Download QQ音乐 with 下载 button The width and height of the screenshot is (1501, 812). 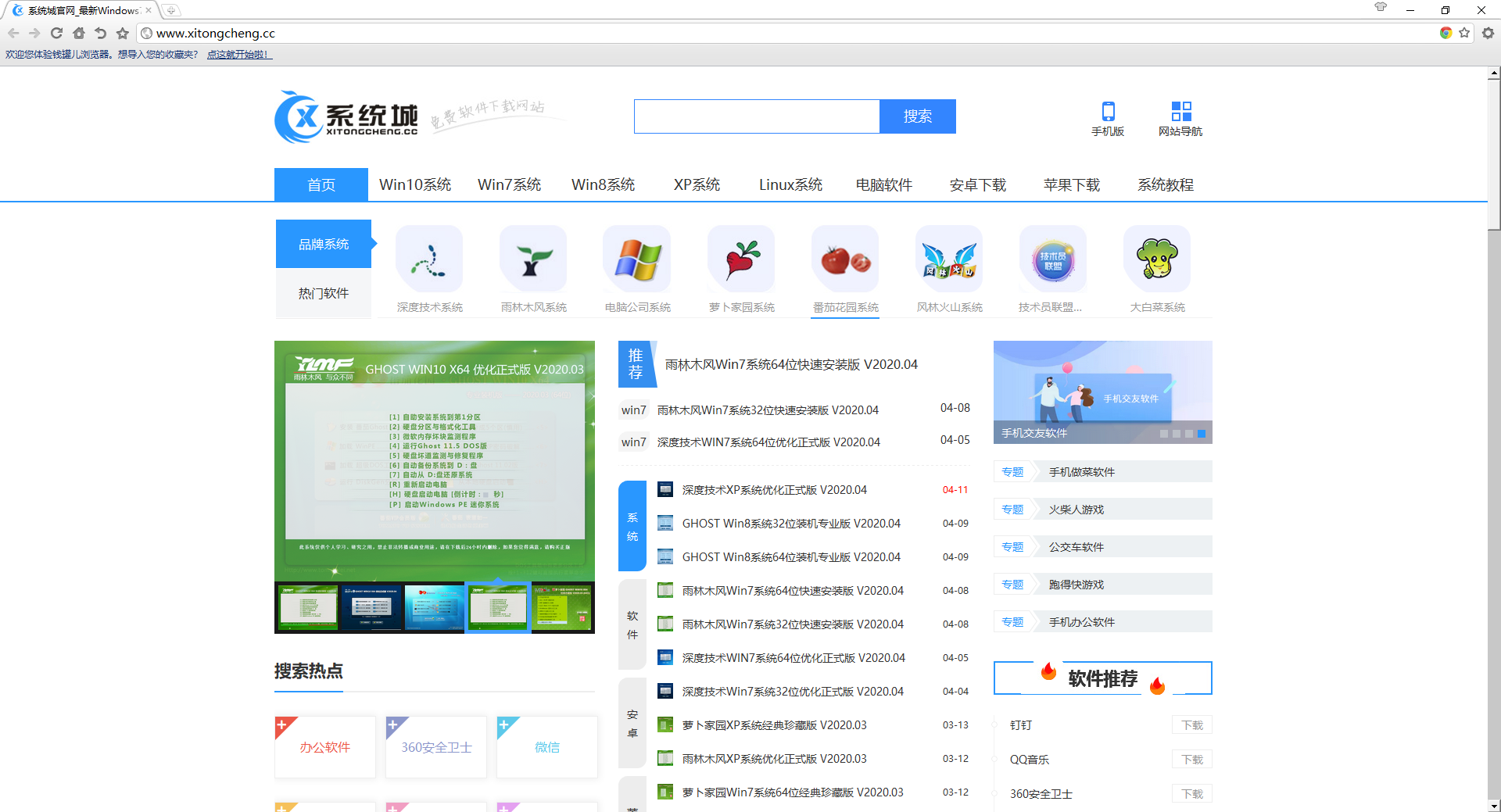(1192, 760)
